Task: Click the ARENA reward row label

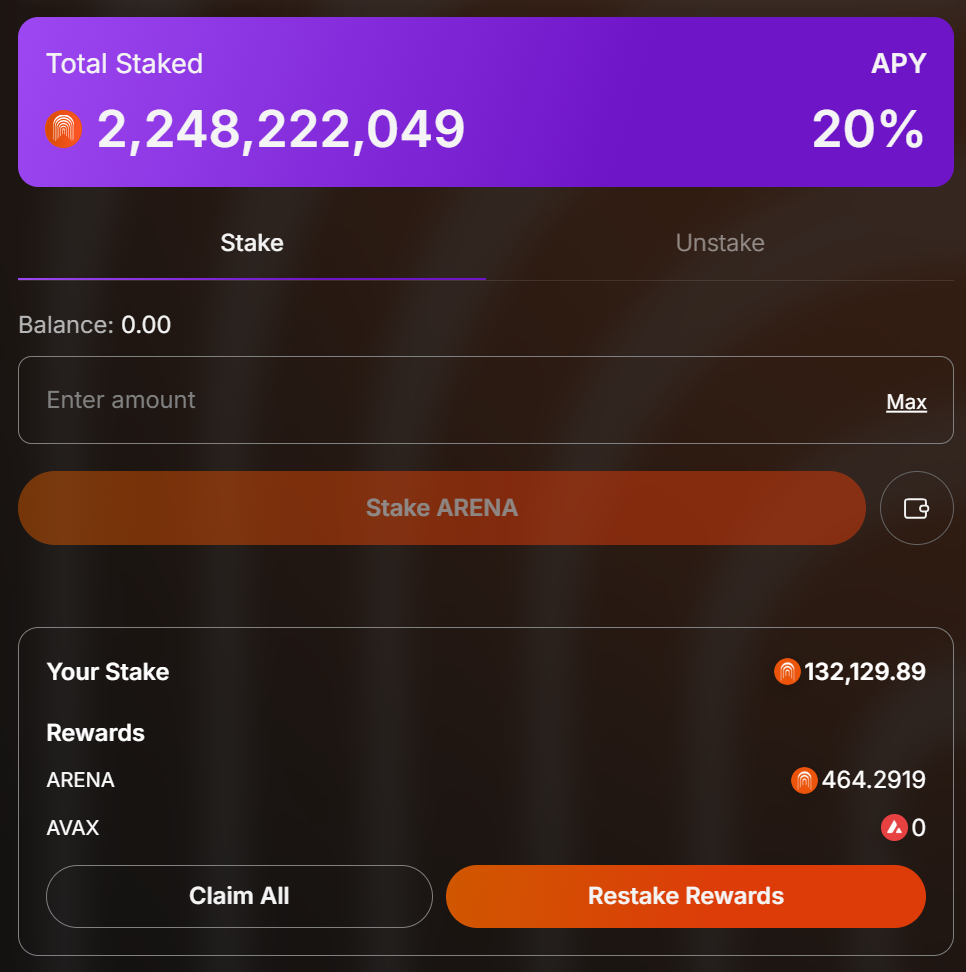Action: [81, 780]
